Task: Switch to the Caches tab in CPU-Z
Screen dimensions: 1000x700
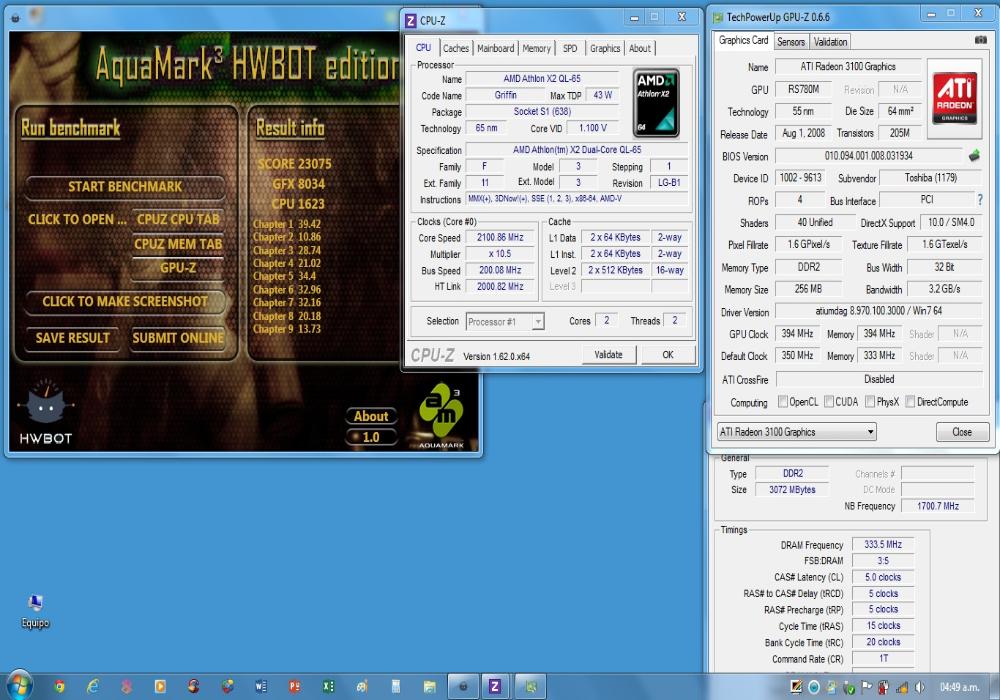Action: point(455,48)
